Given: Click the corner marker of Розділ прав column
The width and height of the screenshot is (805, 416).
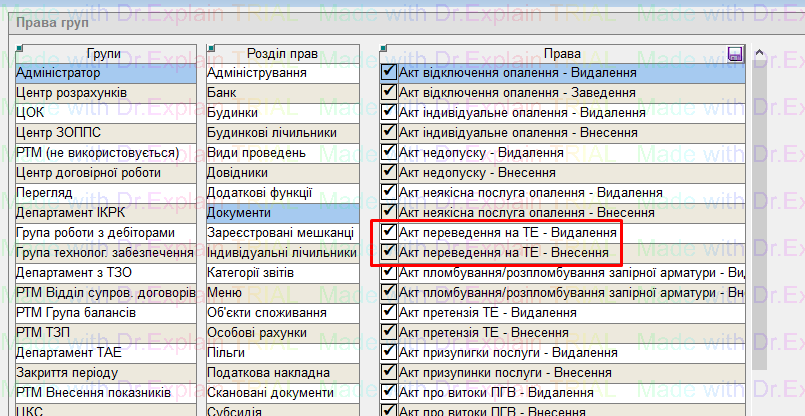Looking at the screenshot, I should pyautogui.click(x=210, y=48).
